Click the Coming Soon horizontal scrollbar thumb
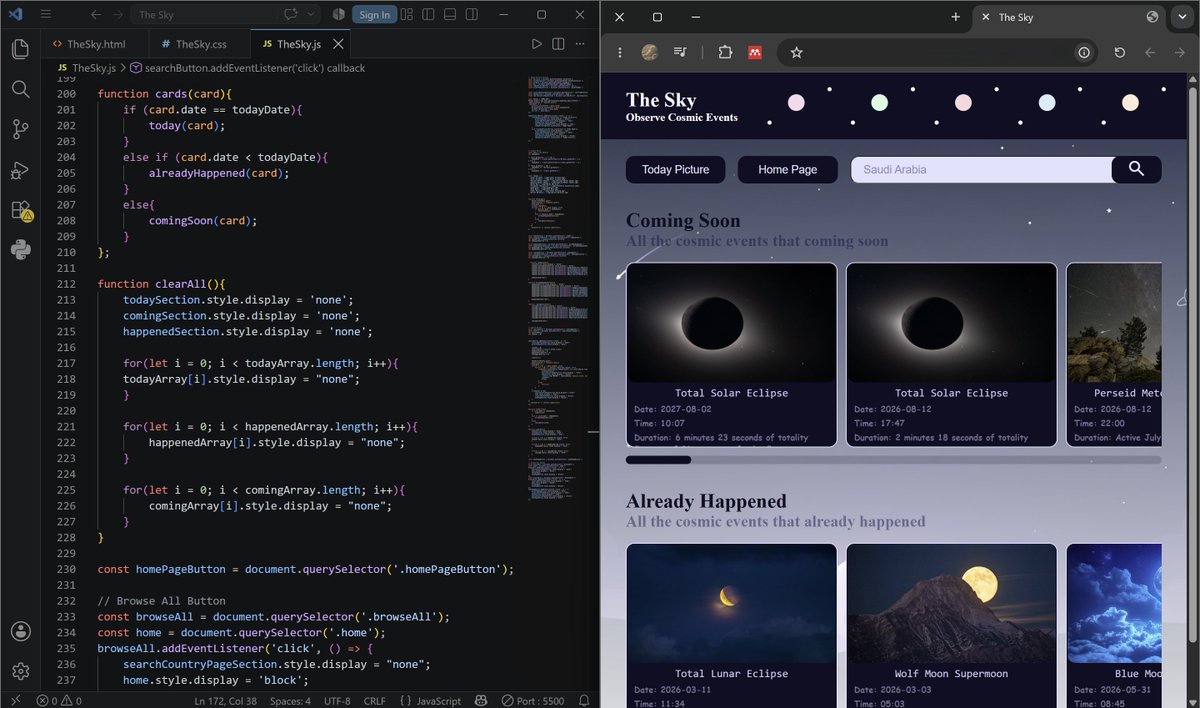Viewport: 1200px width, 708px height. [x=658, y=460]
